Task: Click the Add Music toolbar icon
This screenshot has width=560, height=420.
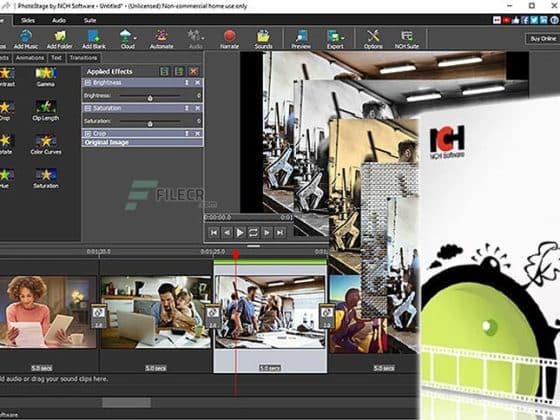Action: coord(26,39)
